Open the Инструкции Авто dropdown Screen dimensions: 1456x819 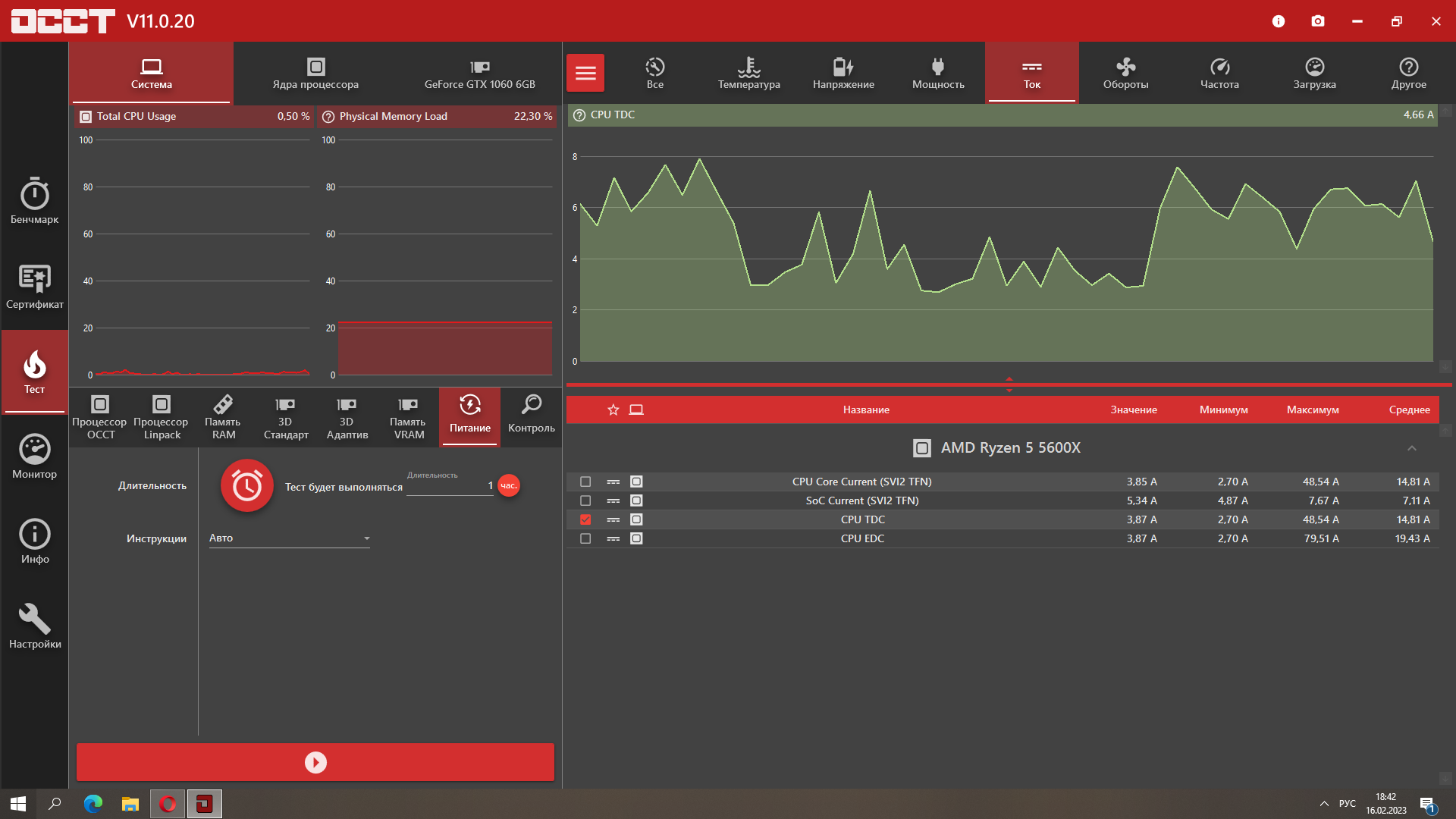pos(289,538)
